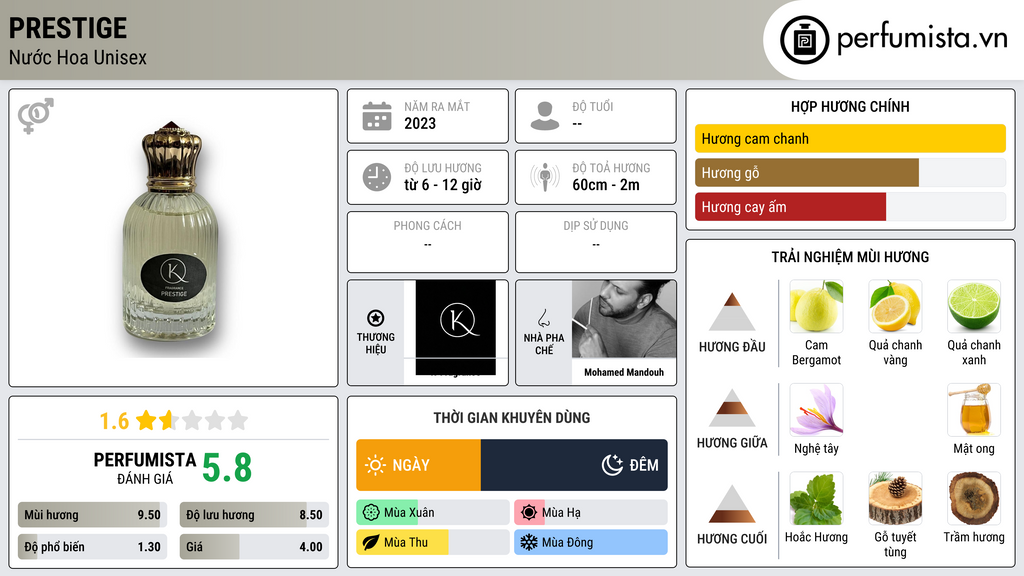Viewport: 1024px width, 576px height.
Task: Click the dark Đêm usage bar
Action: [574, 465]
